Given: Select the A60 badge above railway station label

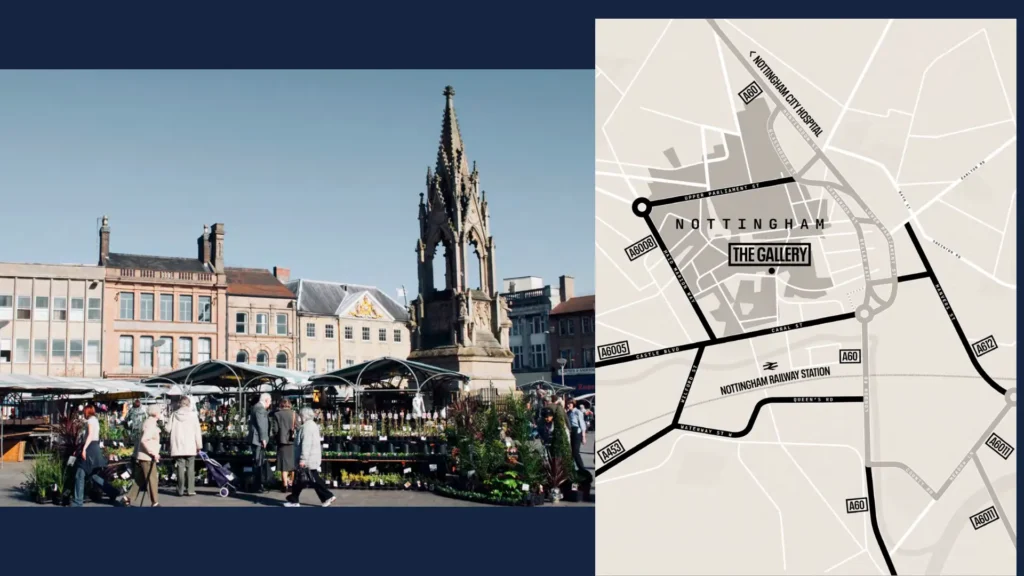Looking at the screenshot, I should (x=850, y=356).
